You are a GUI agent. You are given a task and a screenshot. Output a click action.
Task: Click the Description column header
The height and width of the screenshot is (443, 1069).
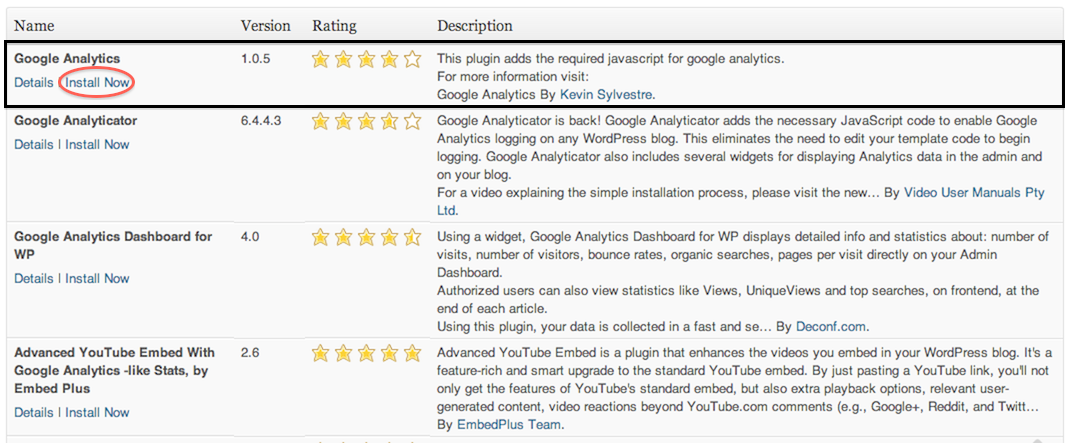click(475, 26)
